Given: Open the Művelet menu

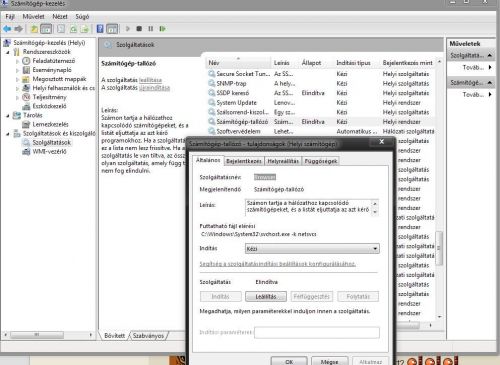Looking at the screenshot, I should pyautogui.click(x=33, y=16).
